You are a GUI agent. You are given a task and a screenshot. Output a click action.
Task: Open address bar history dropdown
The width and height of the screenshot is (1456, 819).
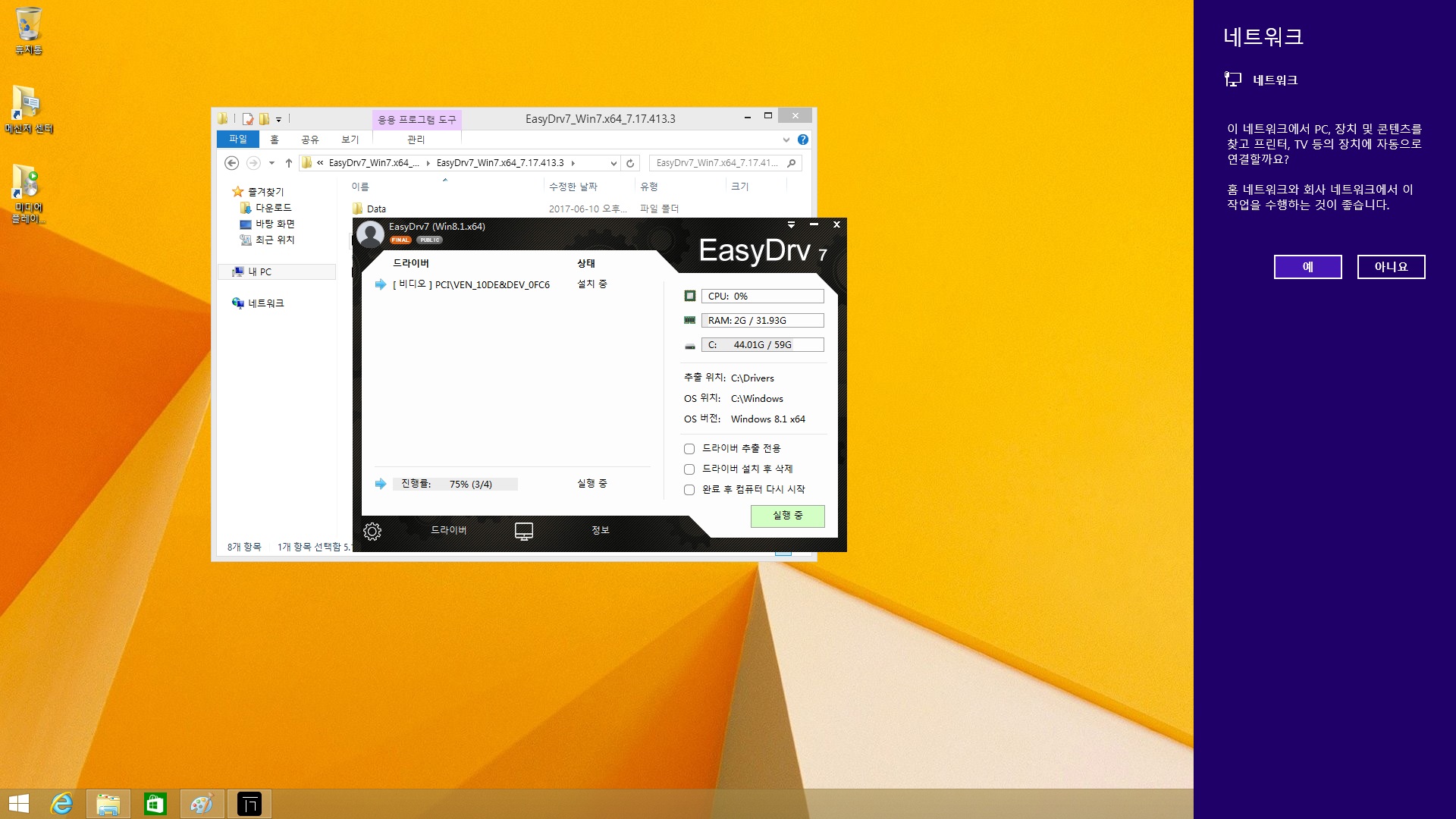[613, 163]
